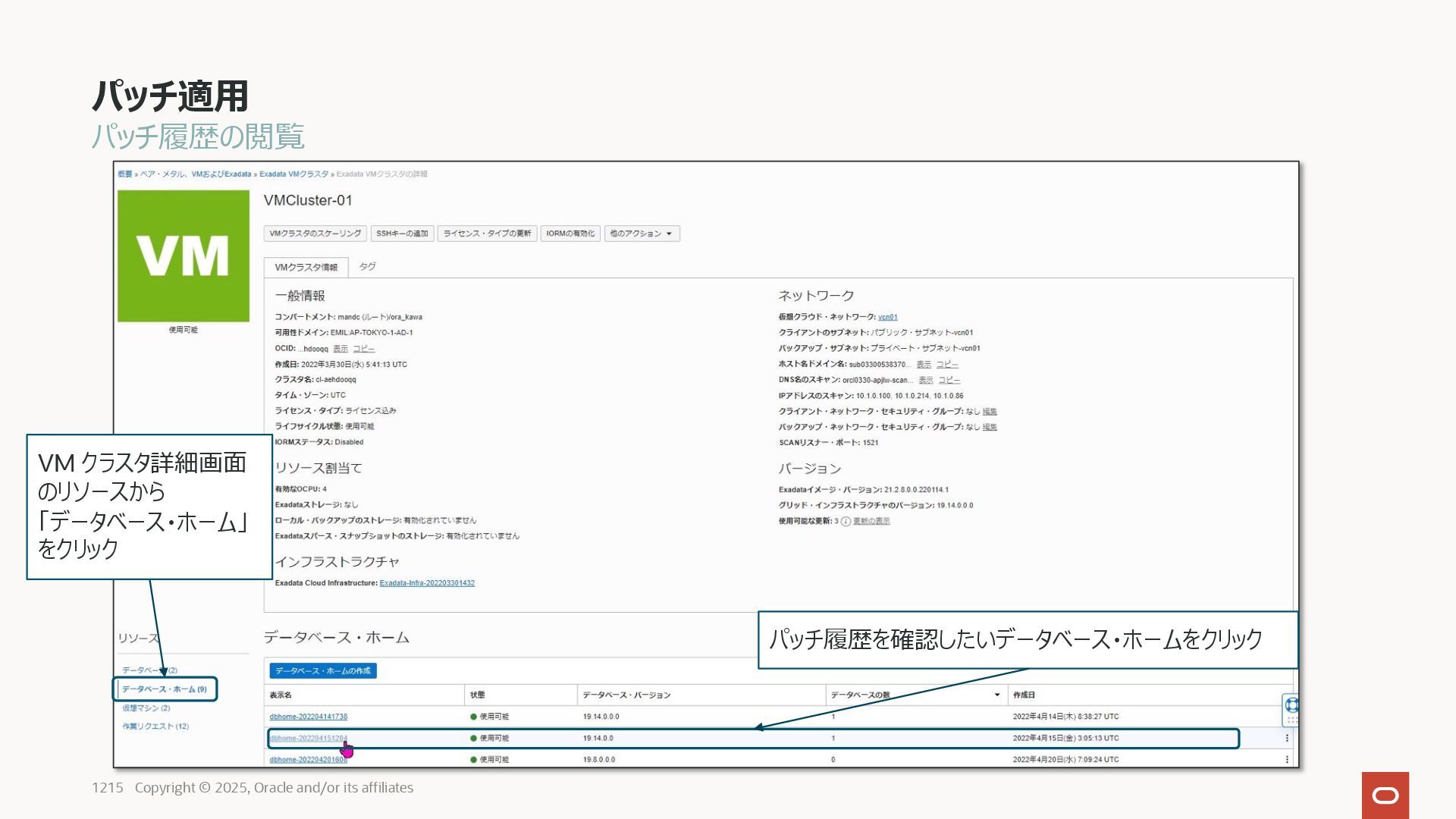Select the VMクラスタ情報 tab
This screenshot has height=819, width=1456.
306,268
